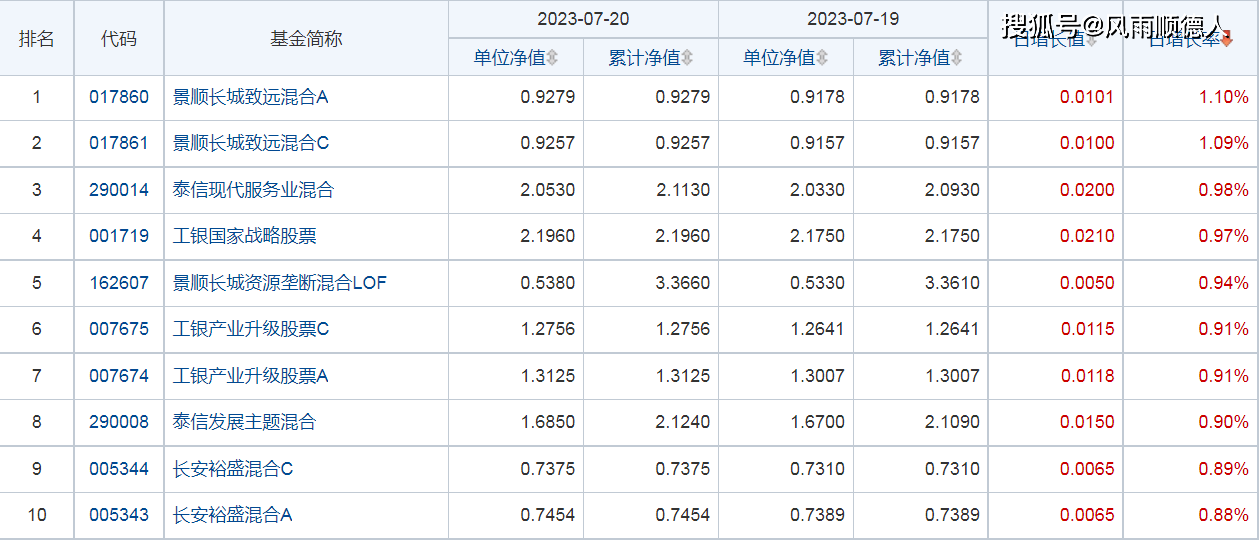Select the 0.0101 daily growth value
The height and width of the screenshot is (540, 1259).
(1087, 97)
